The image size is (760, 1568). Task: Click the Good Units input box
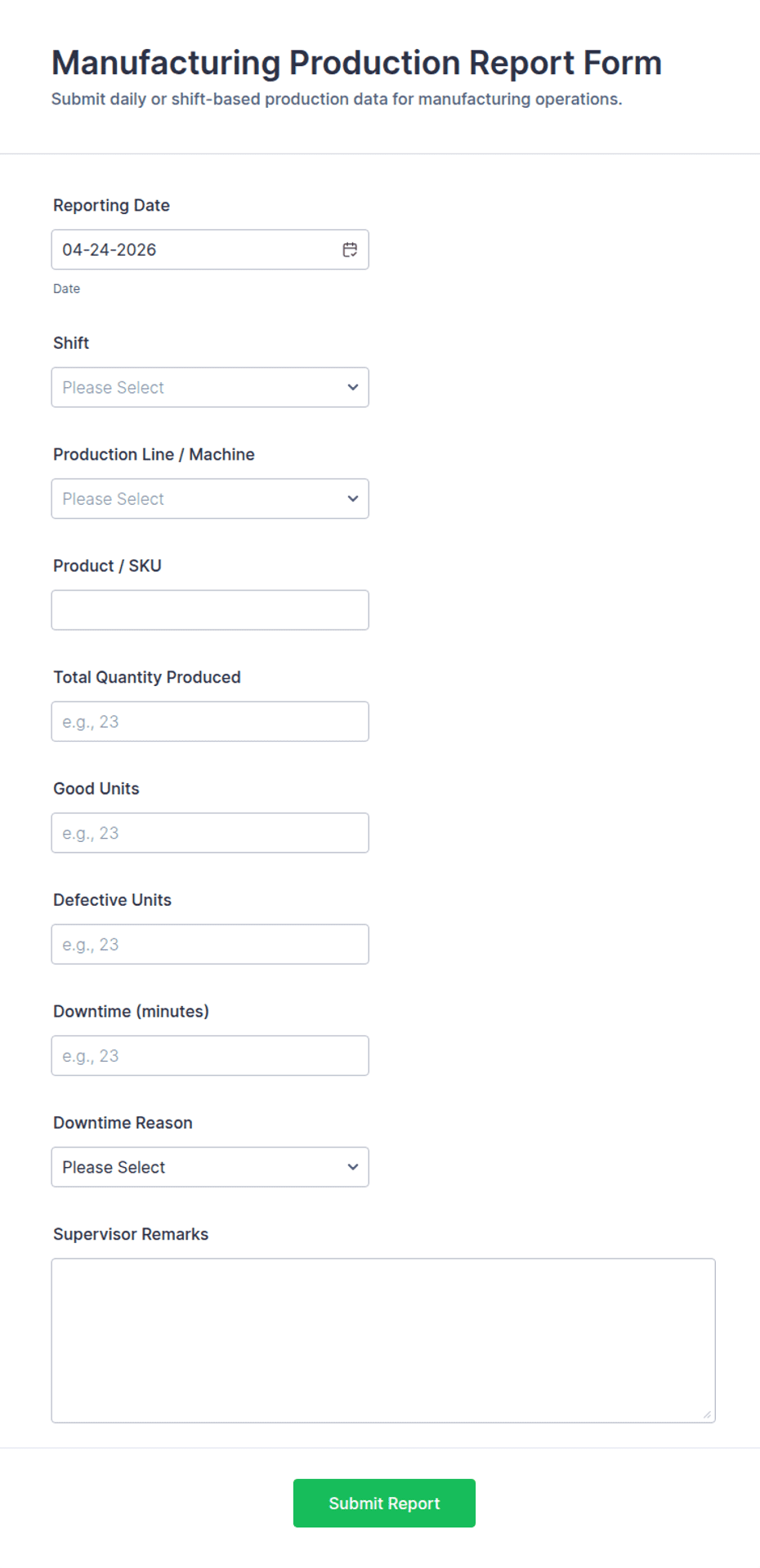(209, 832)
